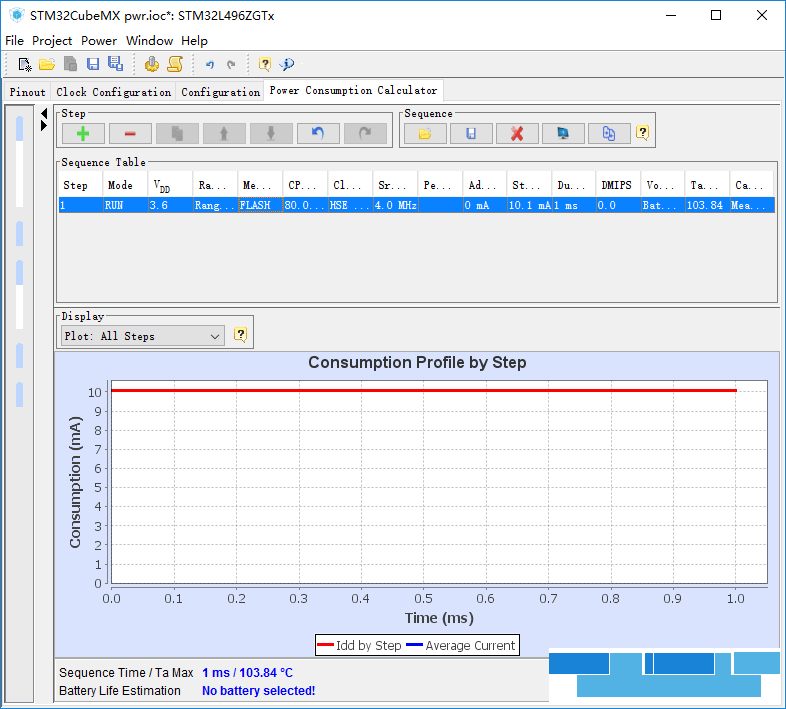This screenshot has height=709, width=786.
Task: Click the greyed document icon beside Open
Action: pos(70,64)
